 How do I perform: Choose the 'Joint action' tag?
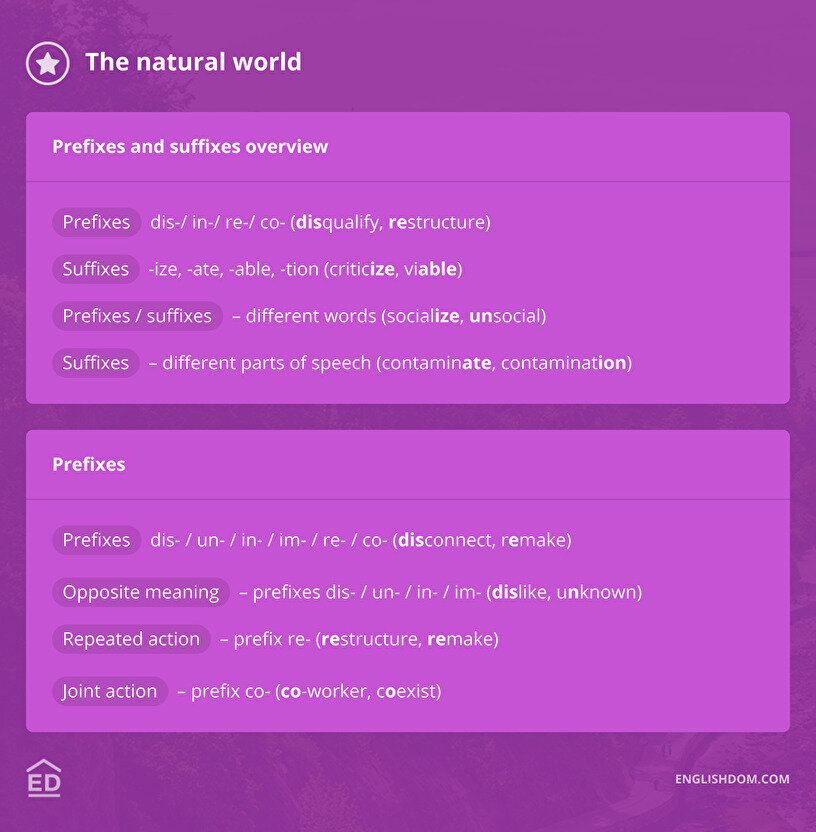tap(110, 691)
